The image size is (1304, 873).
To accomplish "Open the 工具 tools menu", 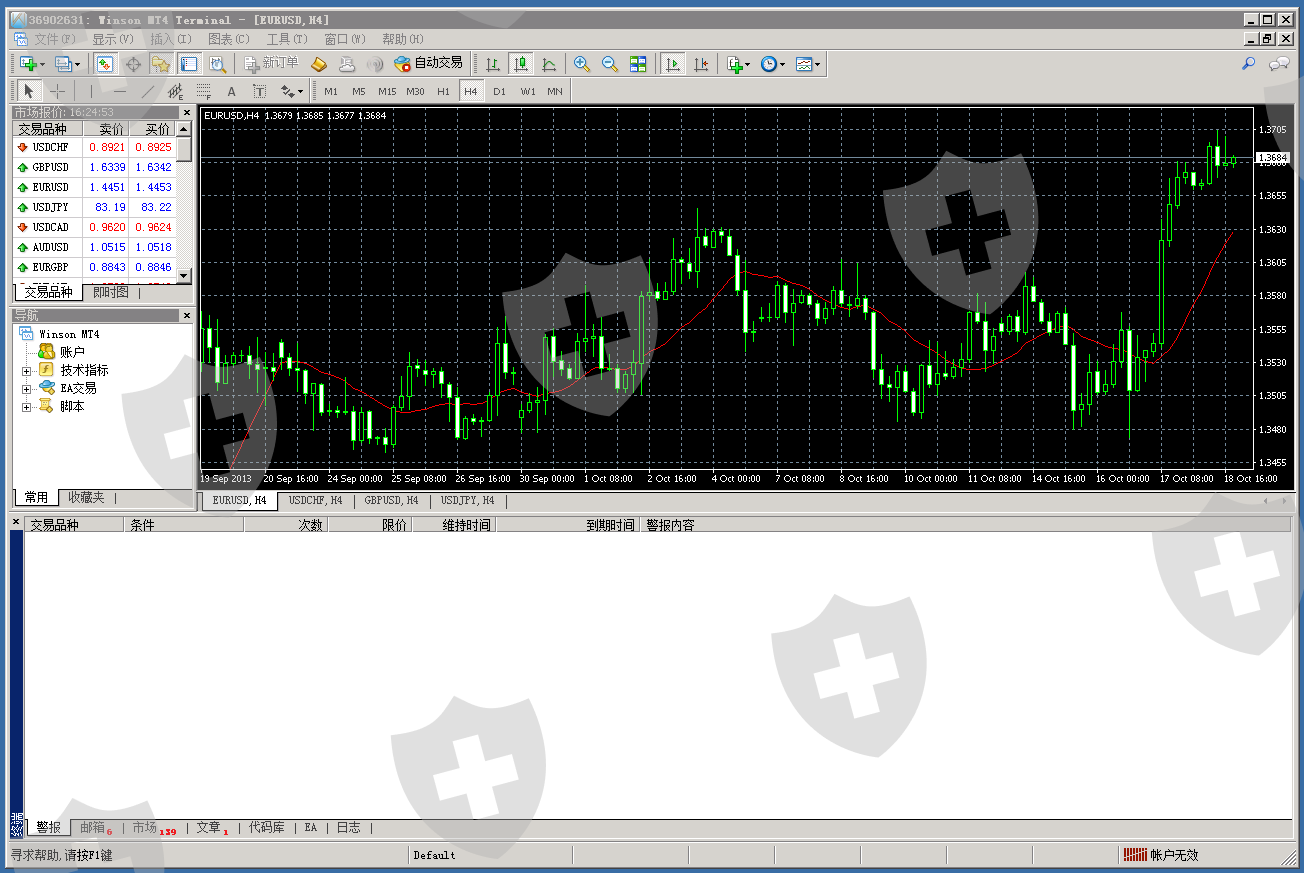I will [286, 39].
